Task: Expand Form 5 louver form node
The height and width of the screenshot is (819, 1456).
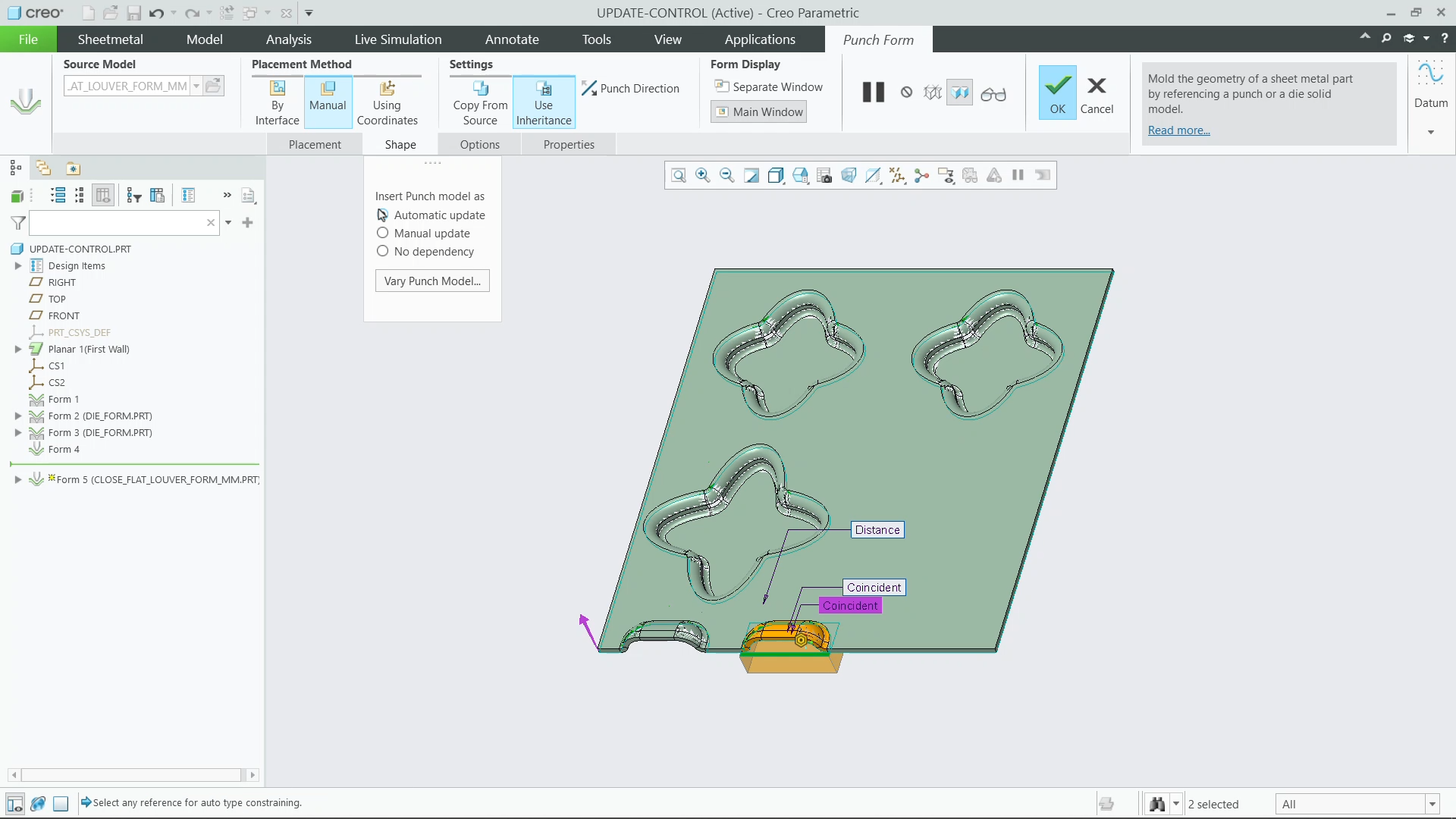Action: [18, 480]
